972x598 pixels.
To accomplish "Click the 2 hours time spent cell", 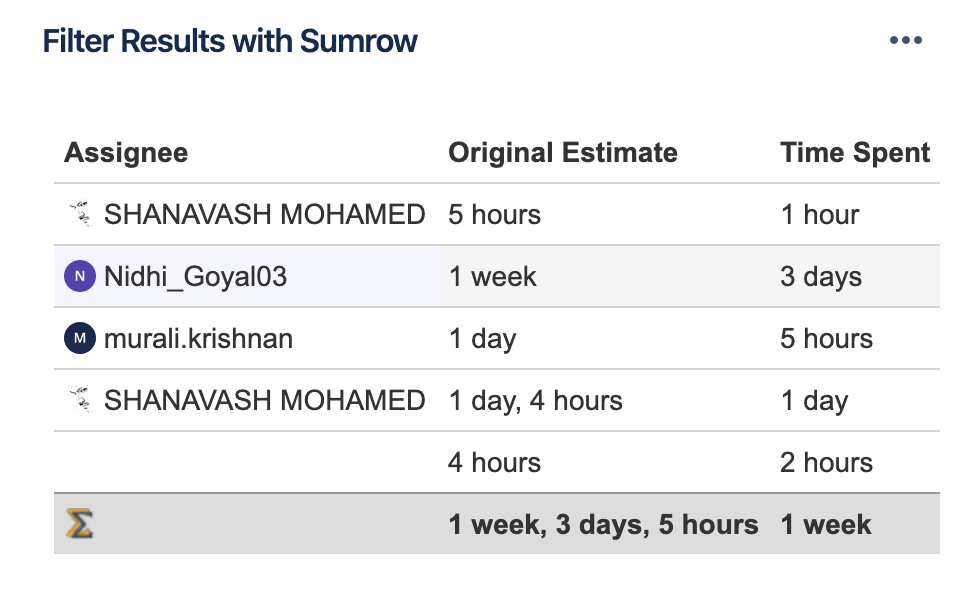I will [x=826, y=462].
